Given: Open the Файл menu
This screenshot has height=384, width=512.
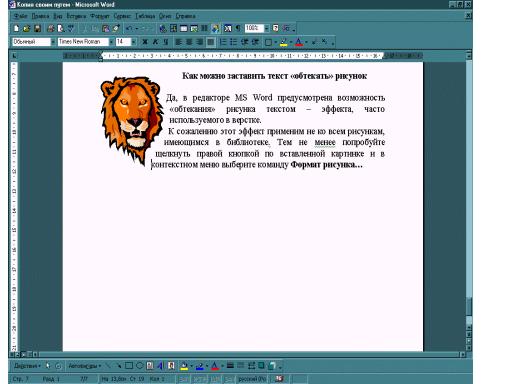Looking at the screenshot, I should [21, 16].
